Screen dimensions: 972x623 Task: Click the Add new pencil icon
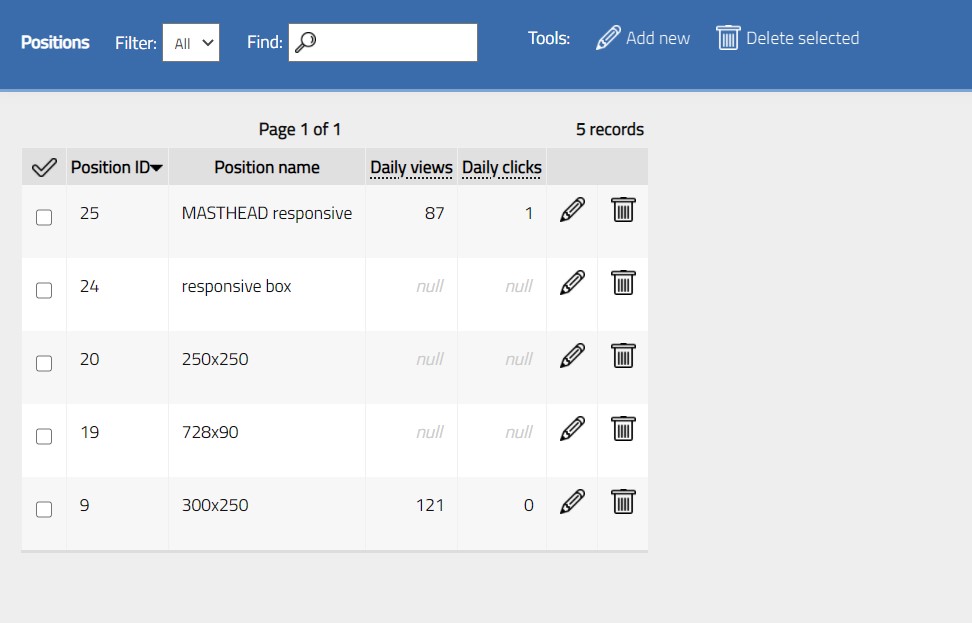[x=607, y=37]
